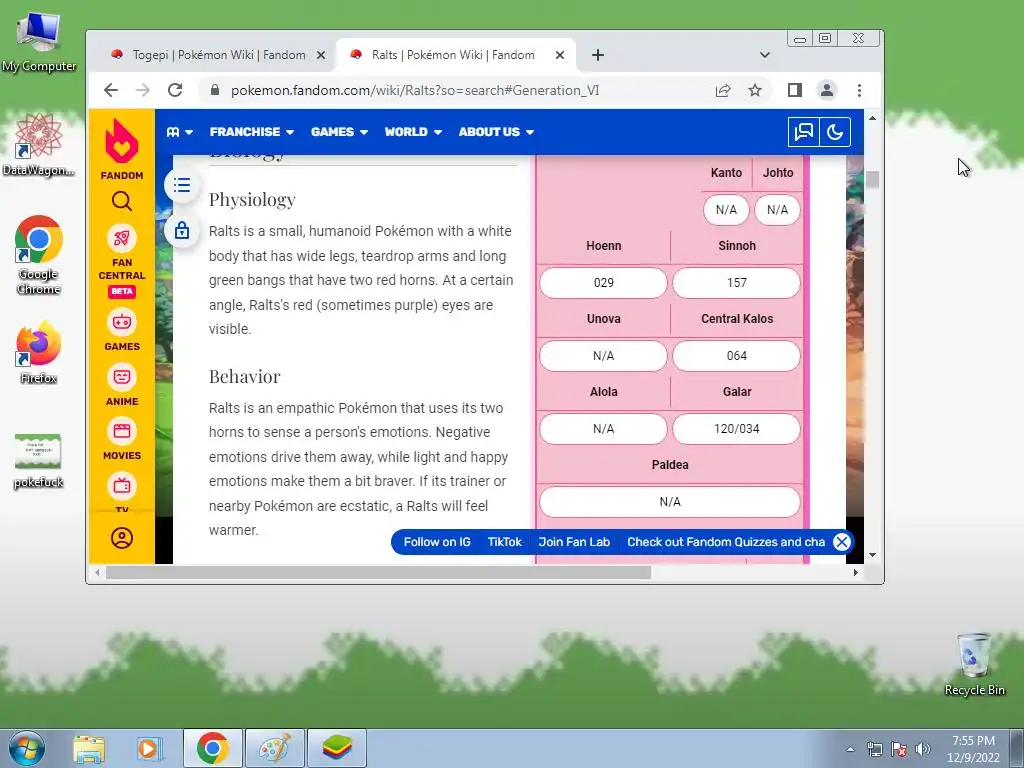Screen dimensions: 1024x768
Task: Click volume speaker in system tray
Action: point(923,749)
